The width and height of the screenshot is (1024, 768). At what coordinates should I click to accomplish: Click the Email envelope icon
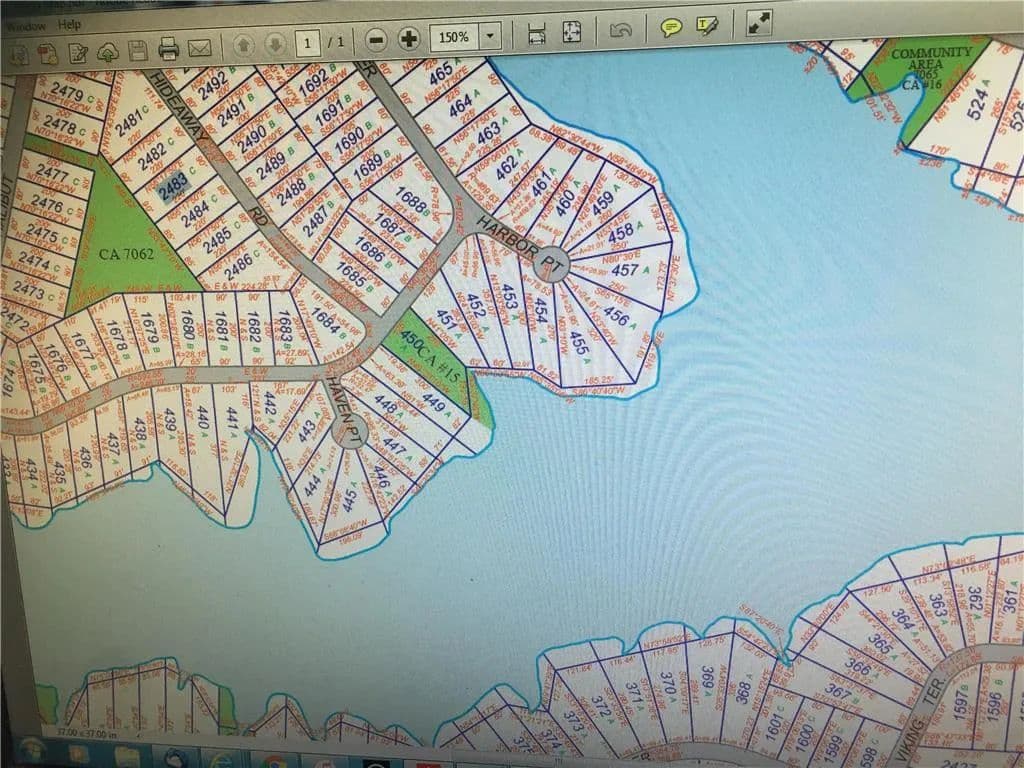[x=199, y=48]
